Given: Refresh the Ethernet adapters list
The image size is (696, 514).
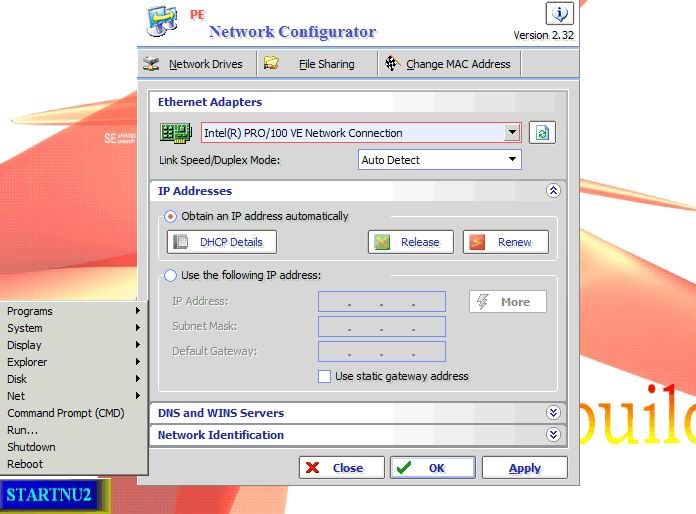Looking at the screenshot, I should click(x=542, y=133).
